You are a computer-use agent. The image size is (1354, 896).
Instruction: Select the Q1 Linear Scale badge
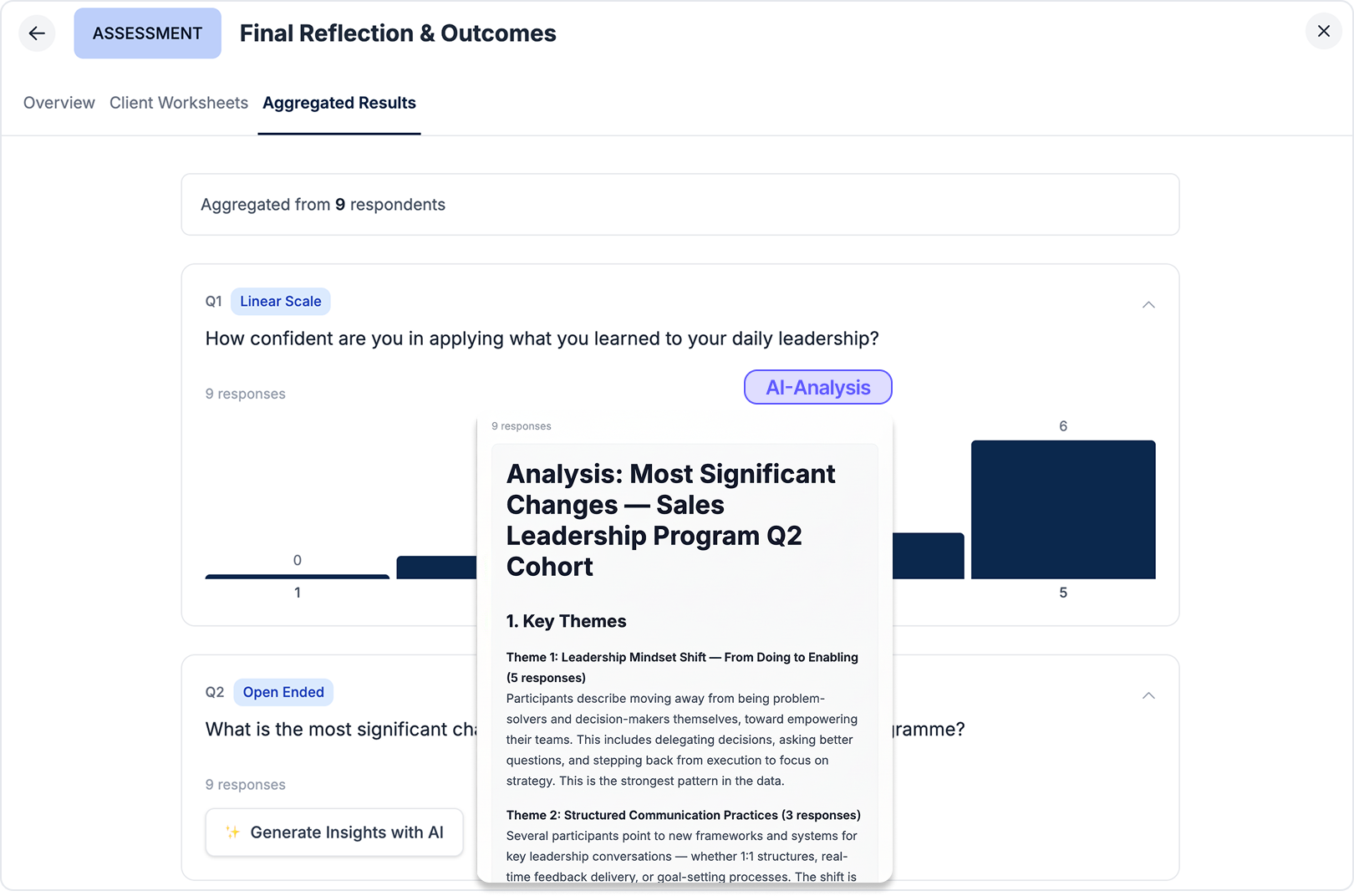tap(280, 301)
